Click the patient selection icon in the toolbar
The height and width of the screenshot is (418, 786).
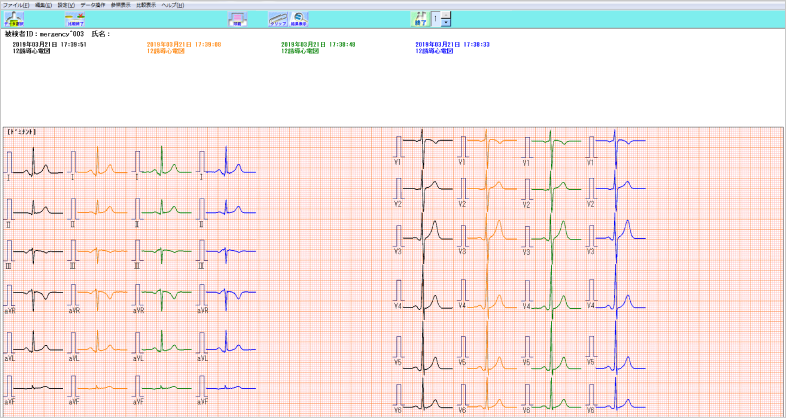click(14, 19)
